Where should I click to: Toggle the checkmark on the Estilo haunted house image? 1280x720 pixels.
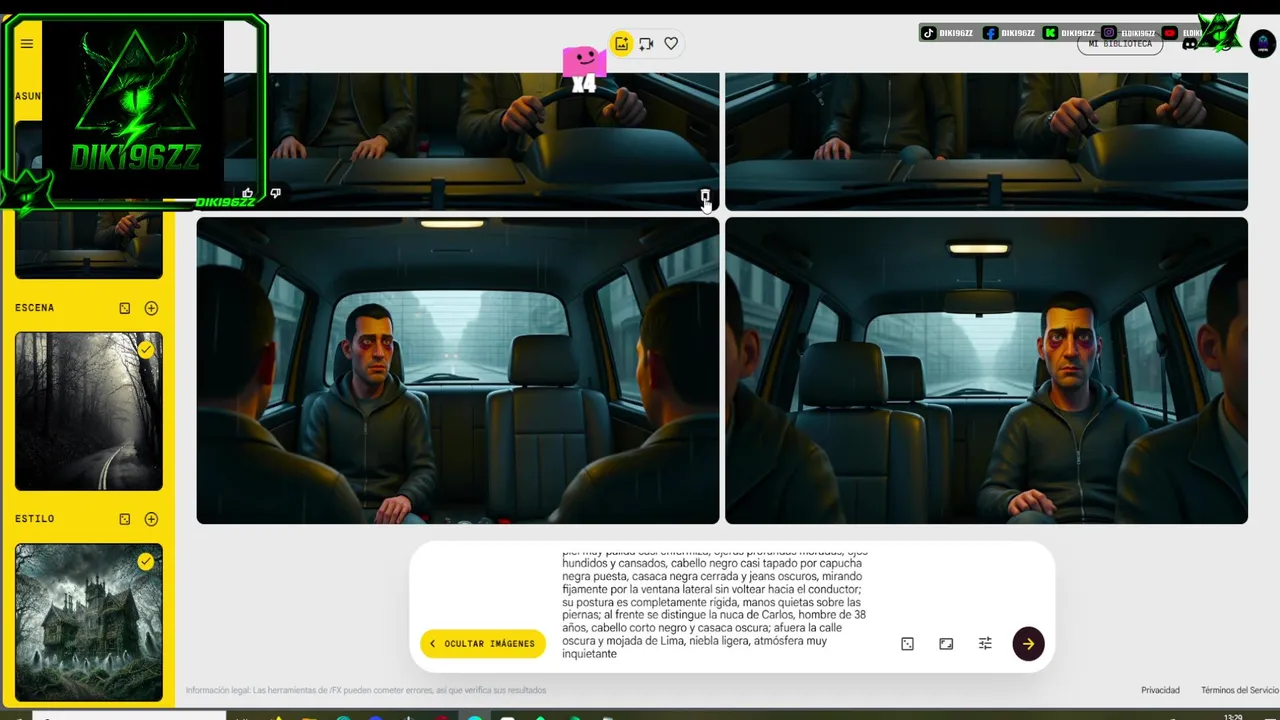pos(146,562)
